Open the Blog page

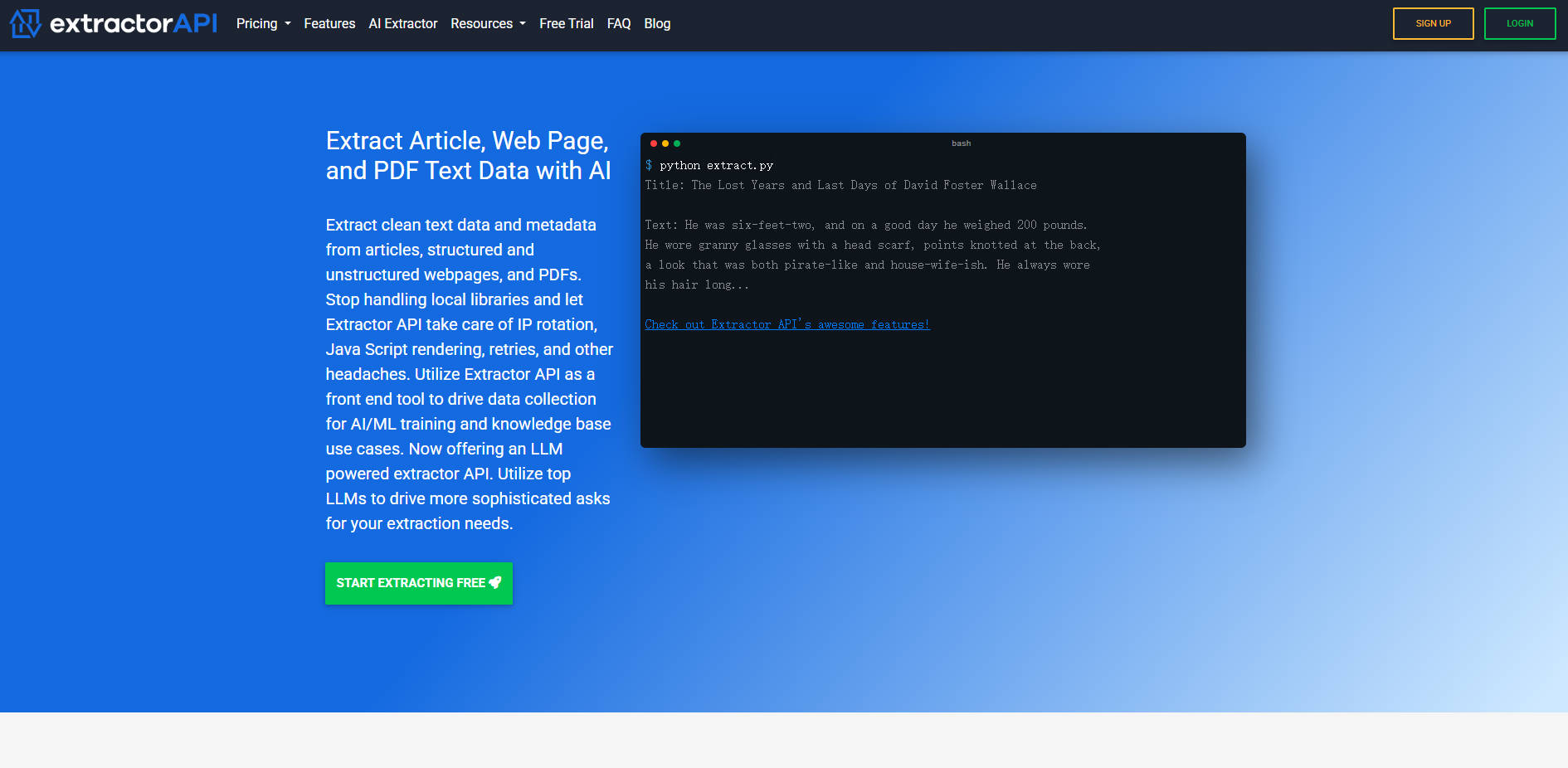tap(657, 23)
